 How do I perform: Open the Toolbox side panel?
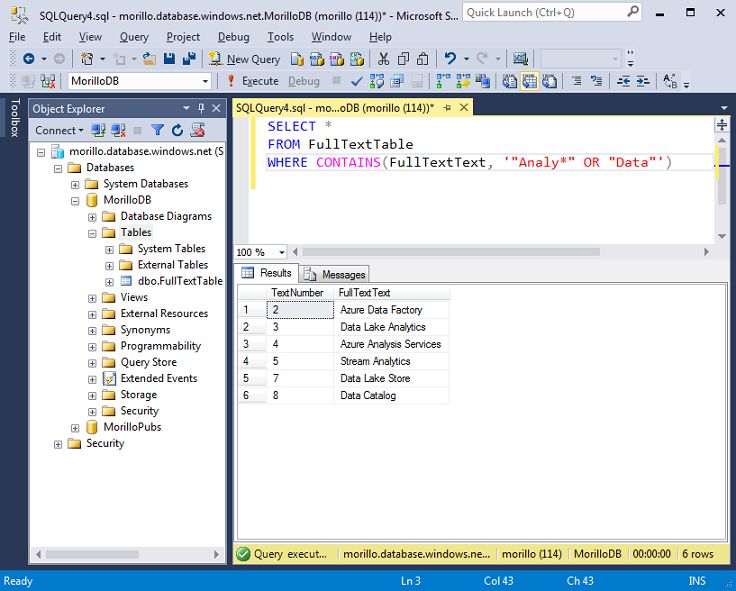pyautogui.click(x=15, y=117)
